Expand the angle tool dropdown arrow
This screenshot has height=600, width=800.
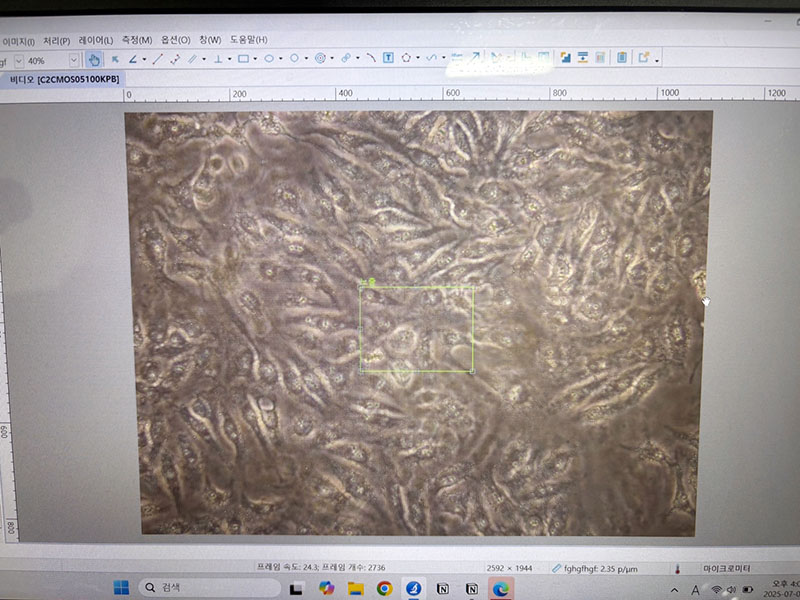coord(144,60)
